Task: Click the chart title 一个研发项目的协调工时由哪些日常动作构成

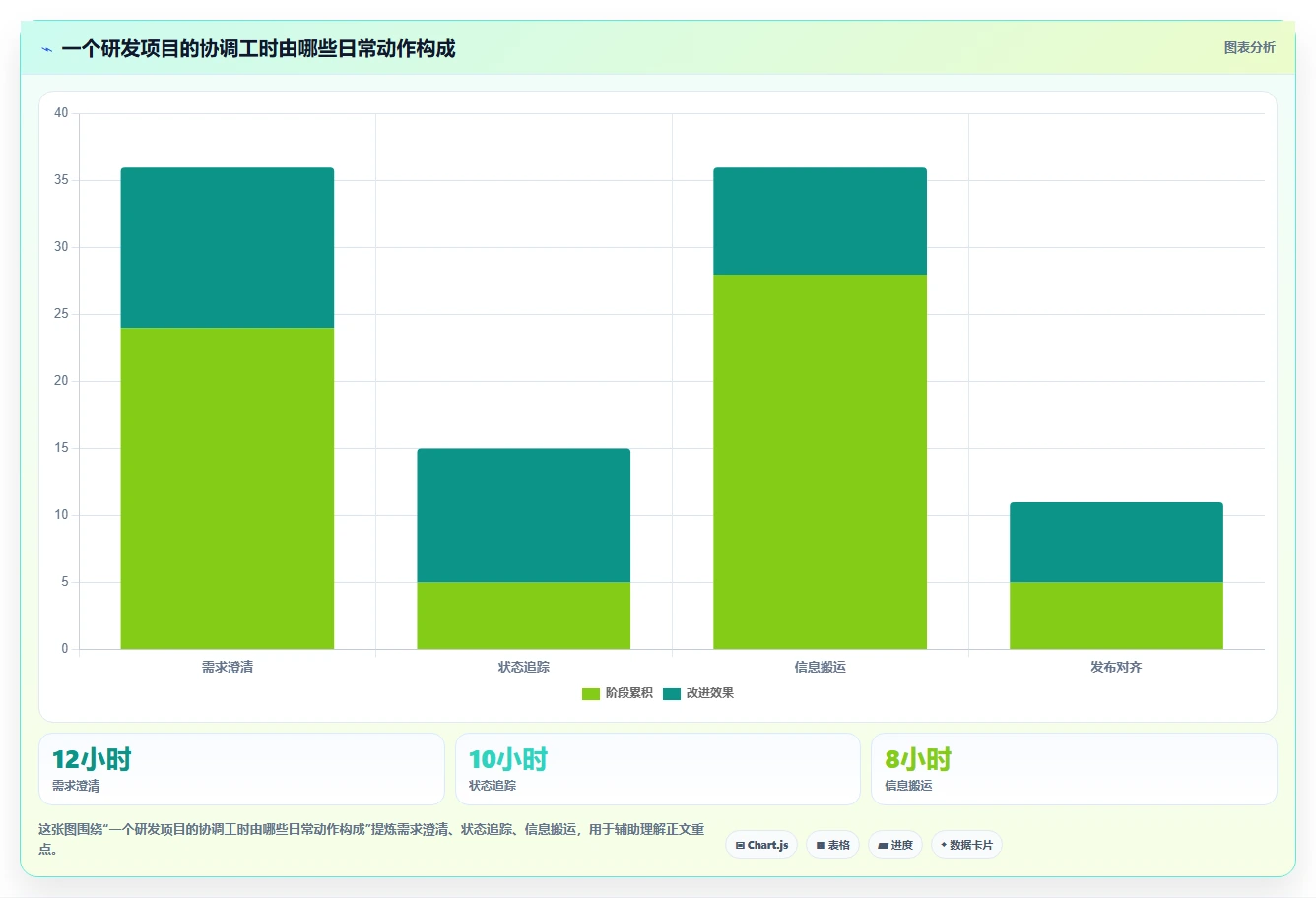Action: click(258, 49)
